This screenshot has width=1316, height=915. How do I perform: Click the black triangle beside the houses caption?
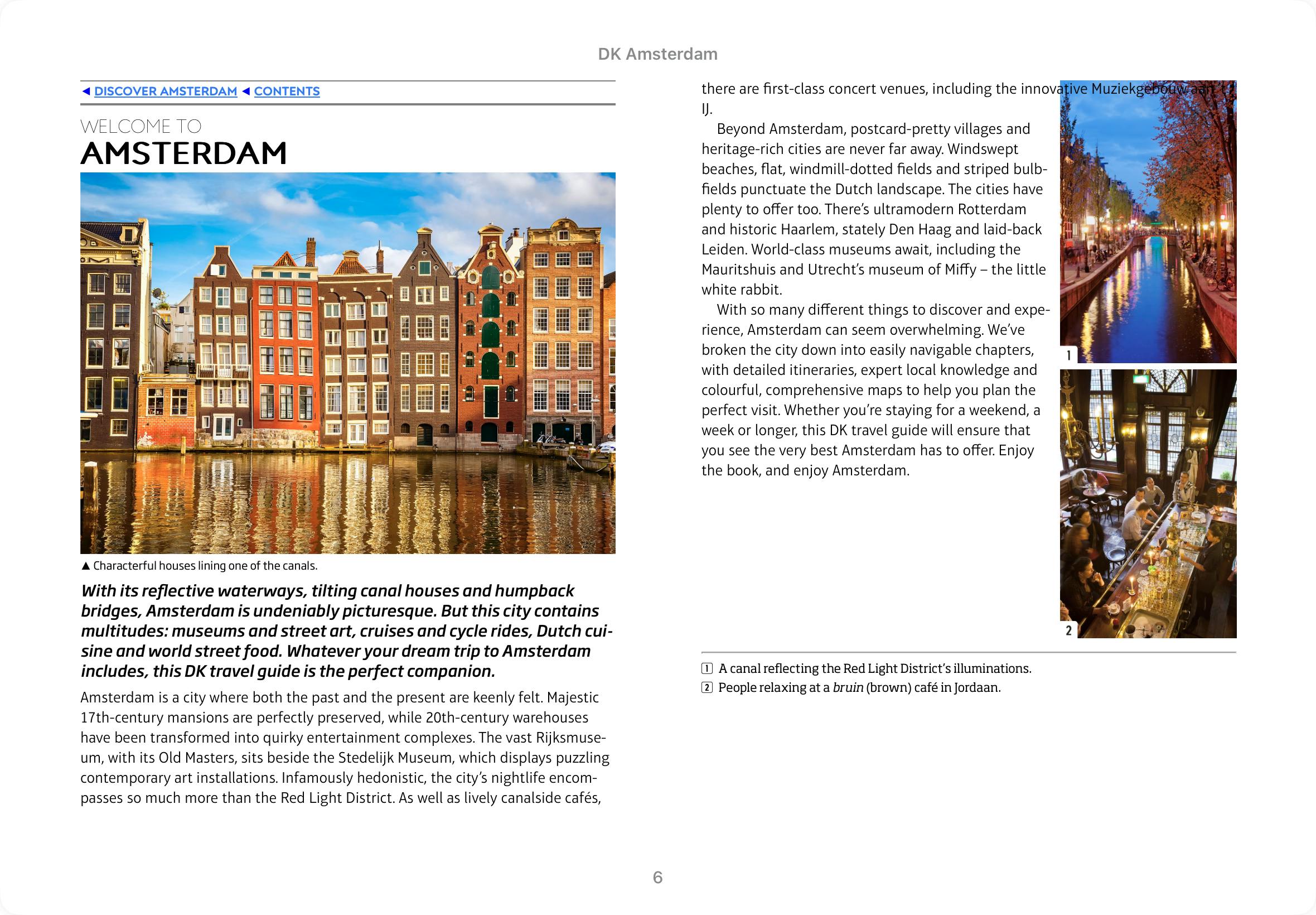tap(86, 566)
